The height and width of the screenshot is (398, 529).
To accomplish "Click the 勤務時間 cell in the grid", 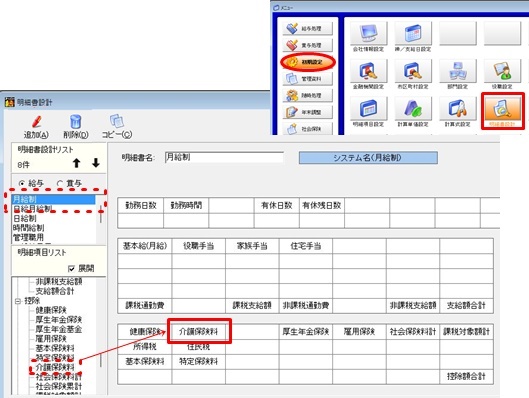I will 186,205.
